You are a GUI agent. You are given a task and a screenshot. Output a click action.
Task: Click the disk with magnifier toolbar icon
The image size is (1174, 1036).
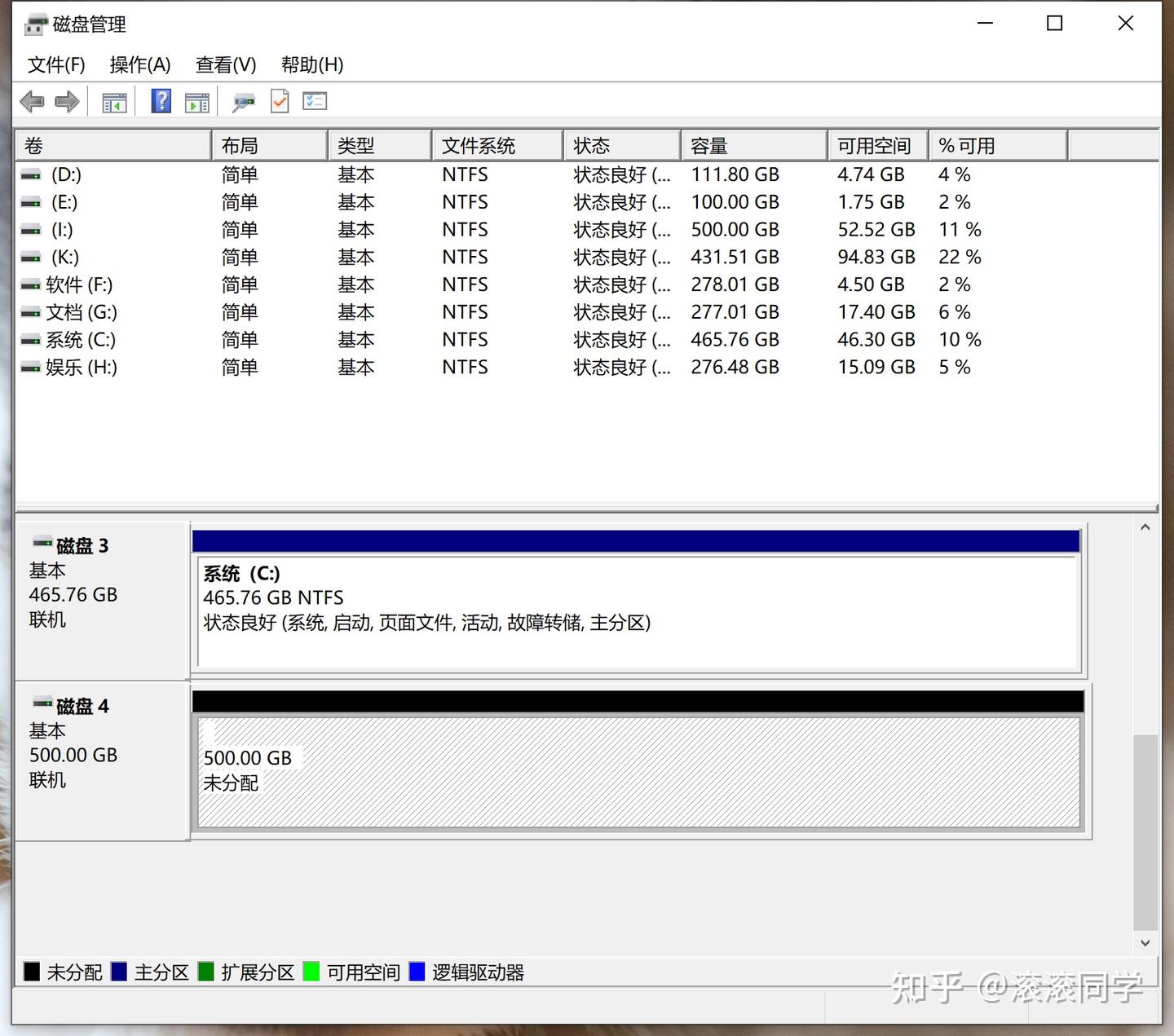coord(243,103)
